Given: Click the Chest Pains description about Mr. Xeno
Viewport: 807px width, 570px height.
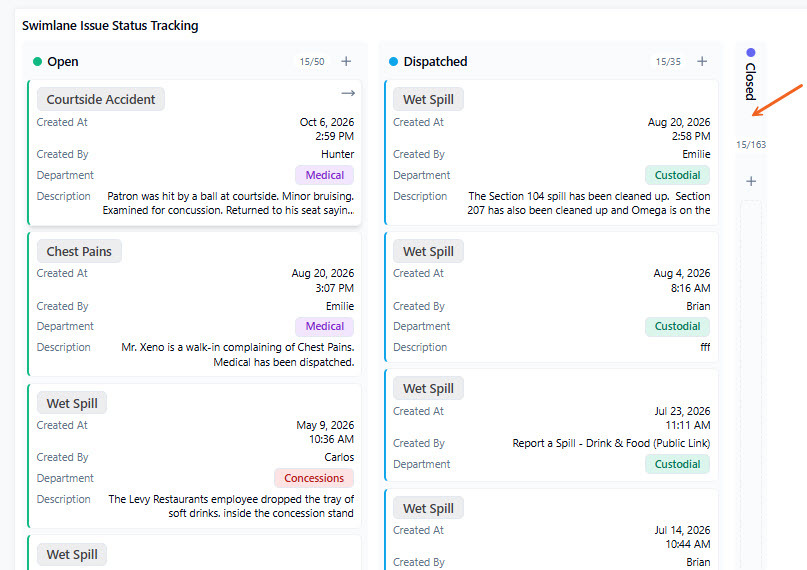Looking at the screenshot, I should (238, 354).
